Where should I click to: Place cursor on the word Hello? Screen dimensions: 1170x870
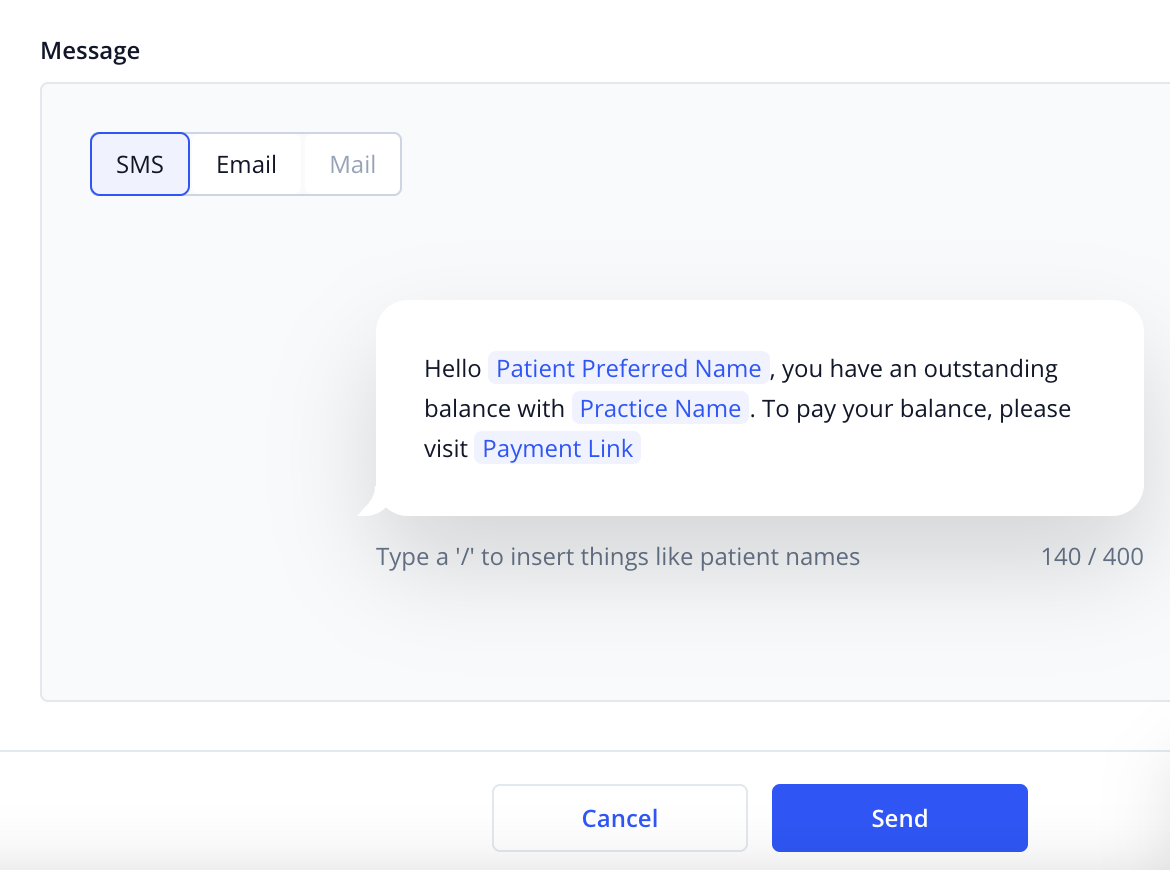[x=452, y=369]
